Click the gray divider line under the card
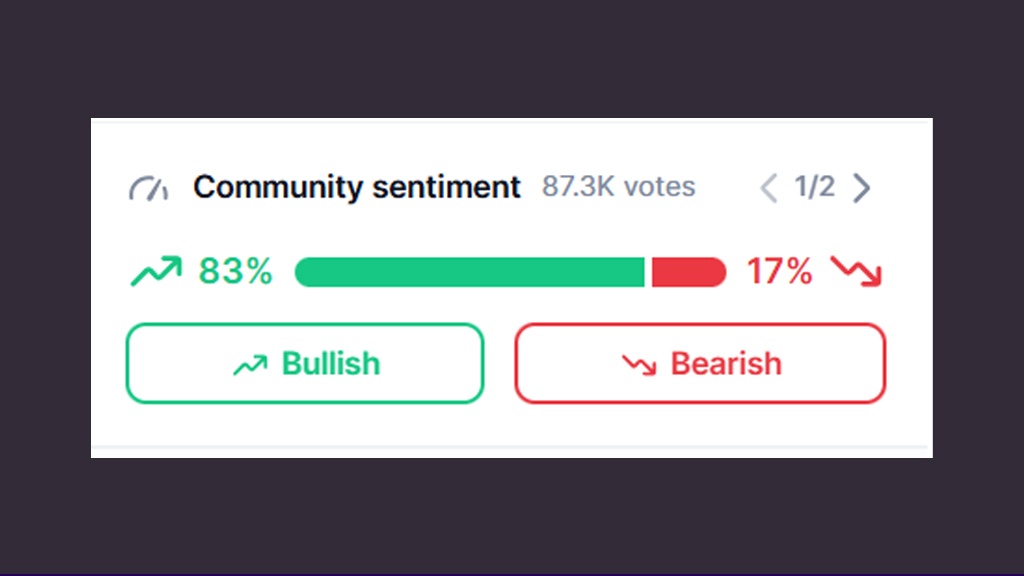Image resolution: width=1024 pixels, height=576 pixels. (x=510, y=447)
